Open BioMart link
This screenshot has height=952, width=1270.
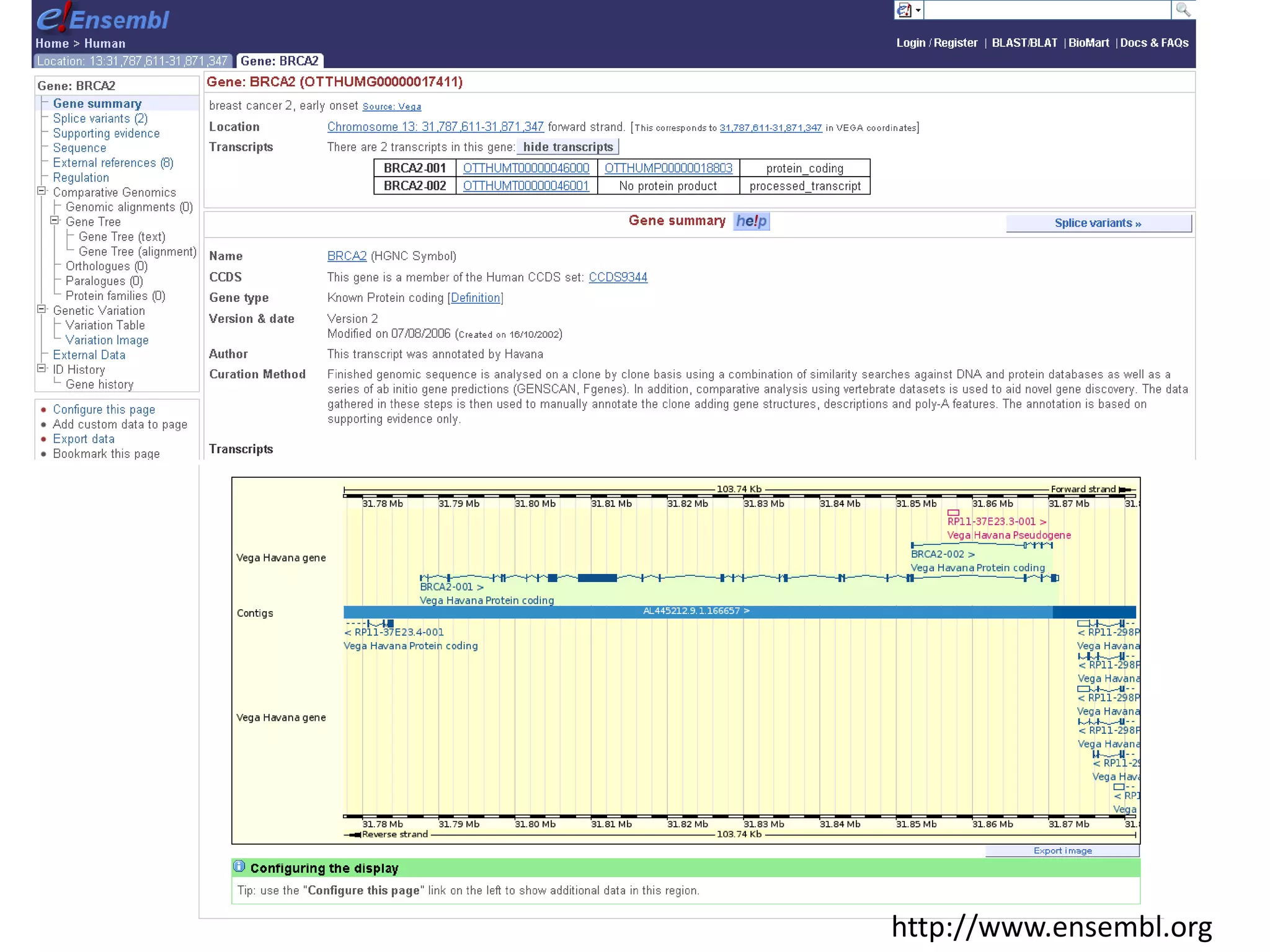1088,43
